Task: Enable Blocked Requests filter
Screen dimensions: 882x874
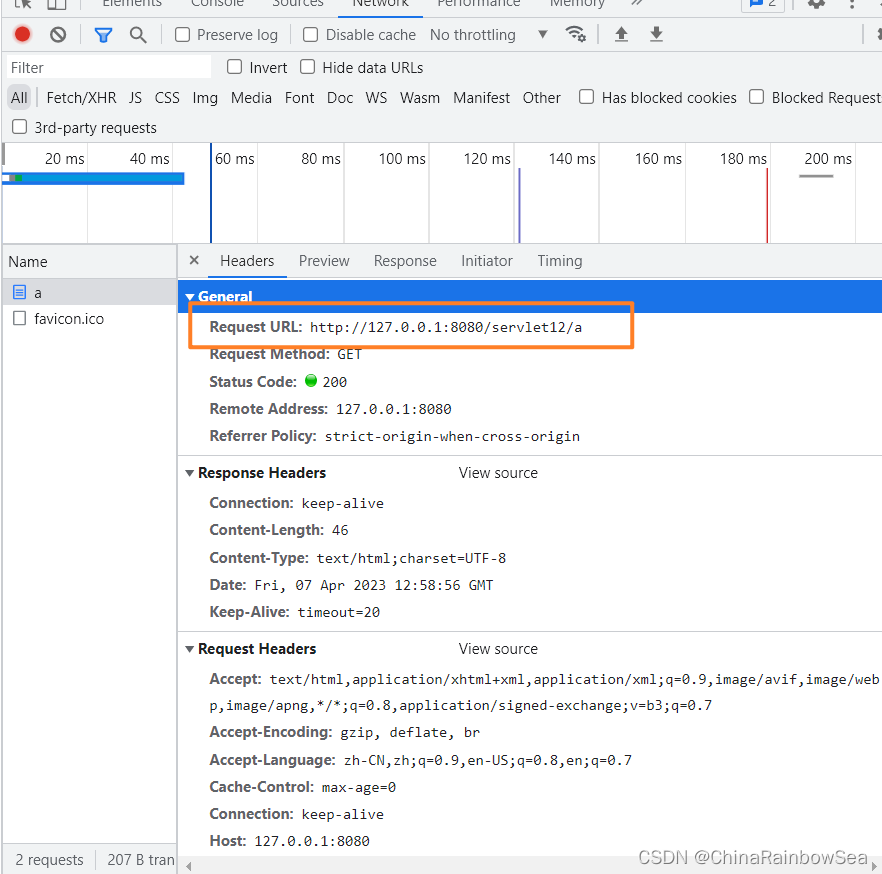Action: pyautogui.click(x=757, y=97)
